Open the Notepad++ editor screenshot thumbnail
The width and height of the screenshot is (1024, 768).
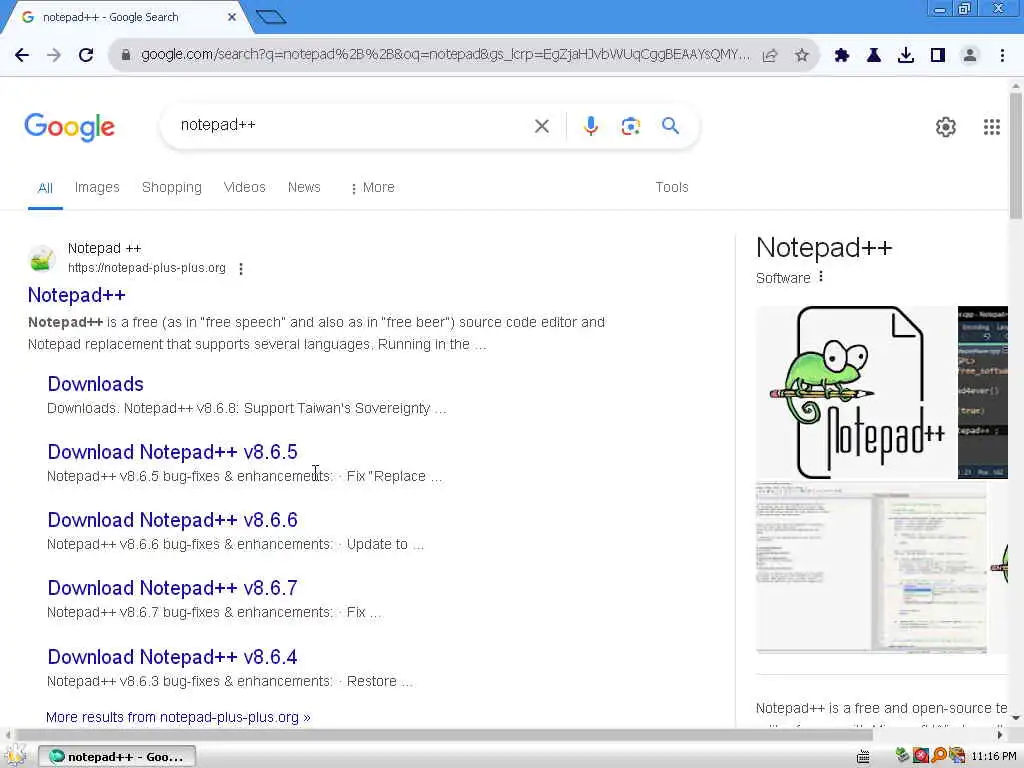tap(871, 567)
